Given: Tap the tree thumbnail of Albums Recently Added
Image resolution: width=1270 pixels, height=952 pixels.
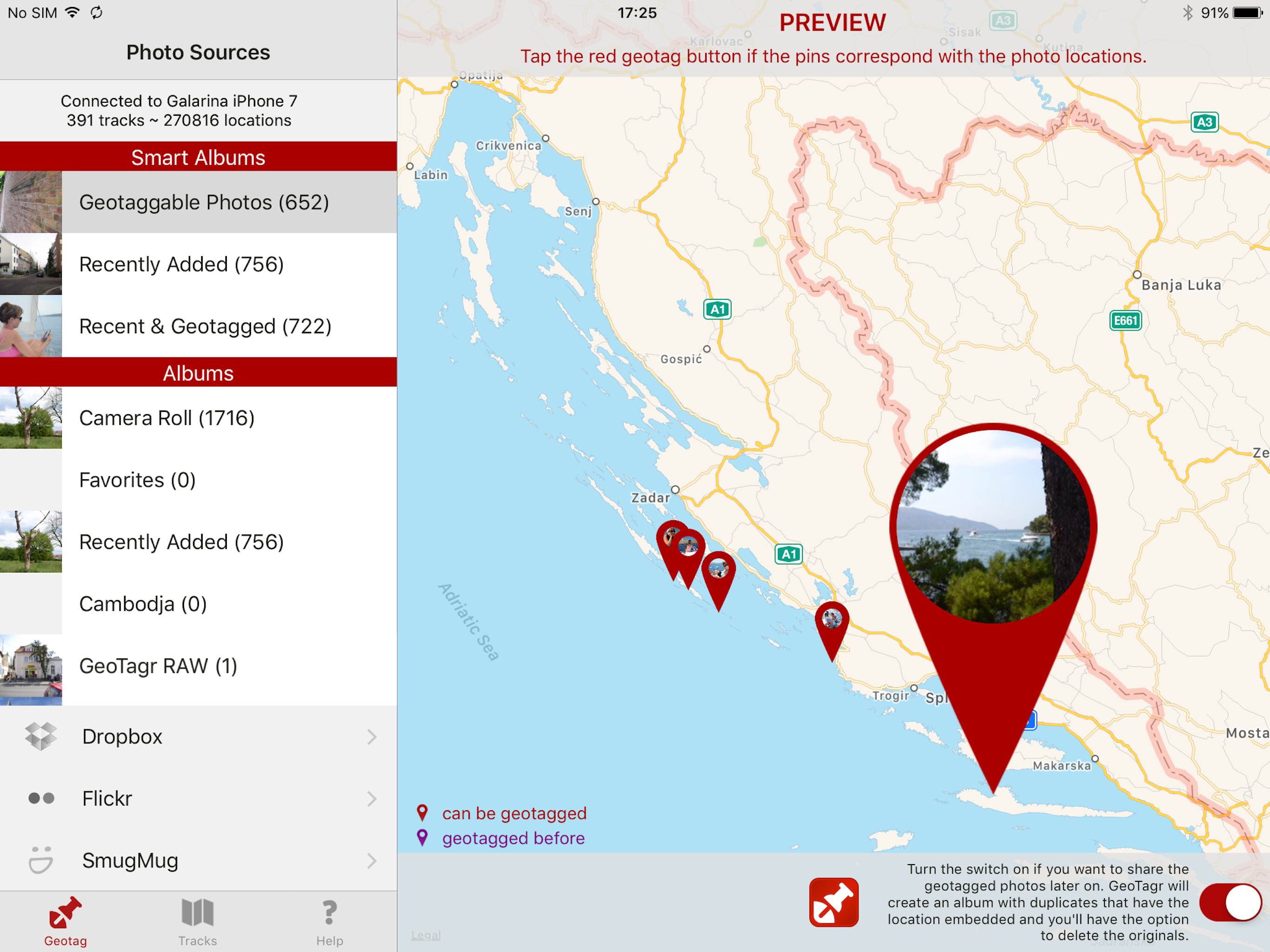Looking at the screenshot, I should point(31,542).
